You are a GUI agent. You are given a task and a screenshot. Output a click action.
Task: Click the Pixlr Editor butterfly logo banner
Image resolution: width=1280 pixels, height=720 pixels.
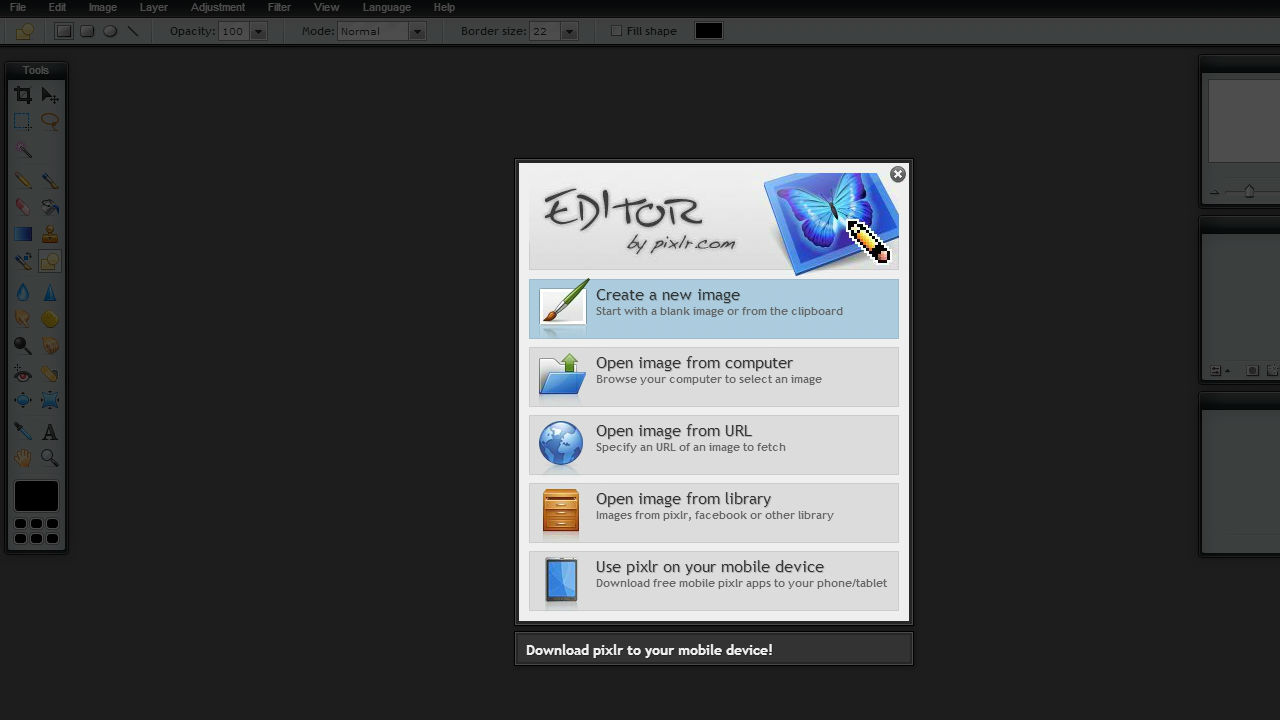(714, 219)
